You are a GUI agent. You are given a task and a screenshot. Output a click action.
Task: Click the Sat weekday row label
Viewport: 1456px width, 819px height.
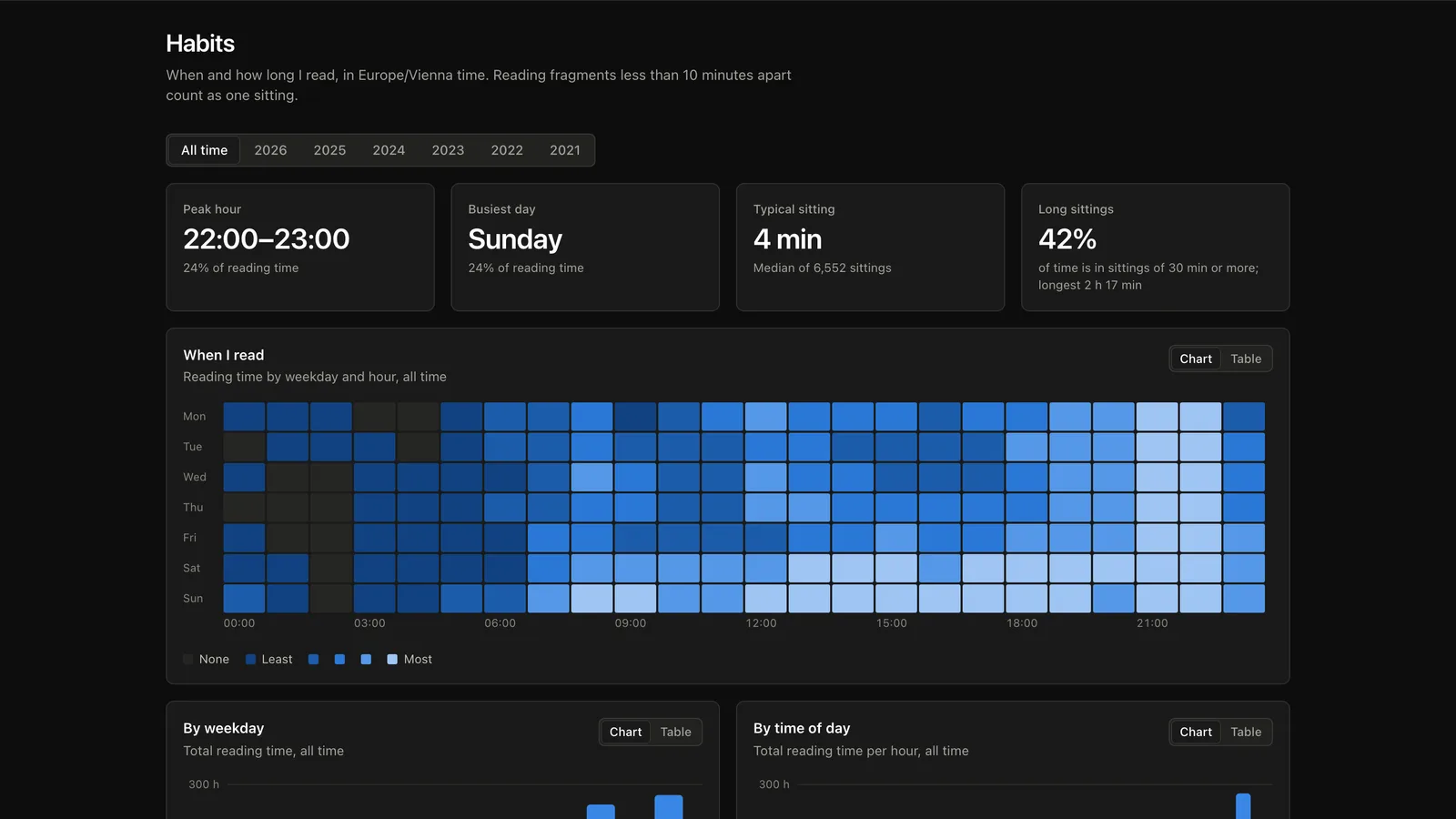pyautogui.click(x=191, y=568)
